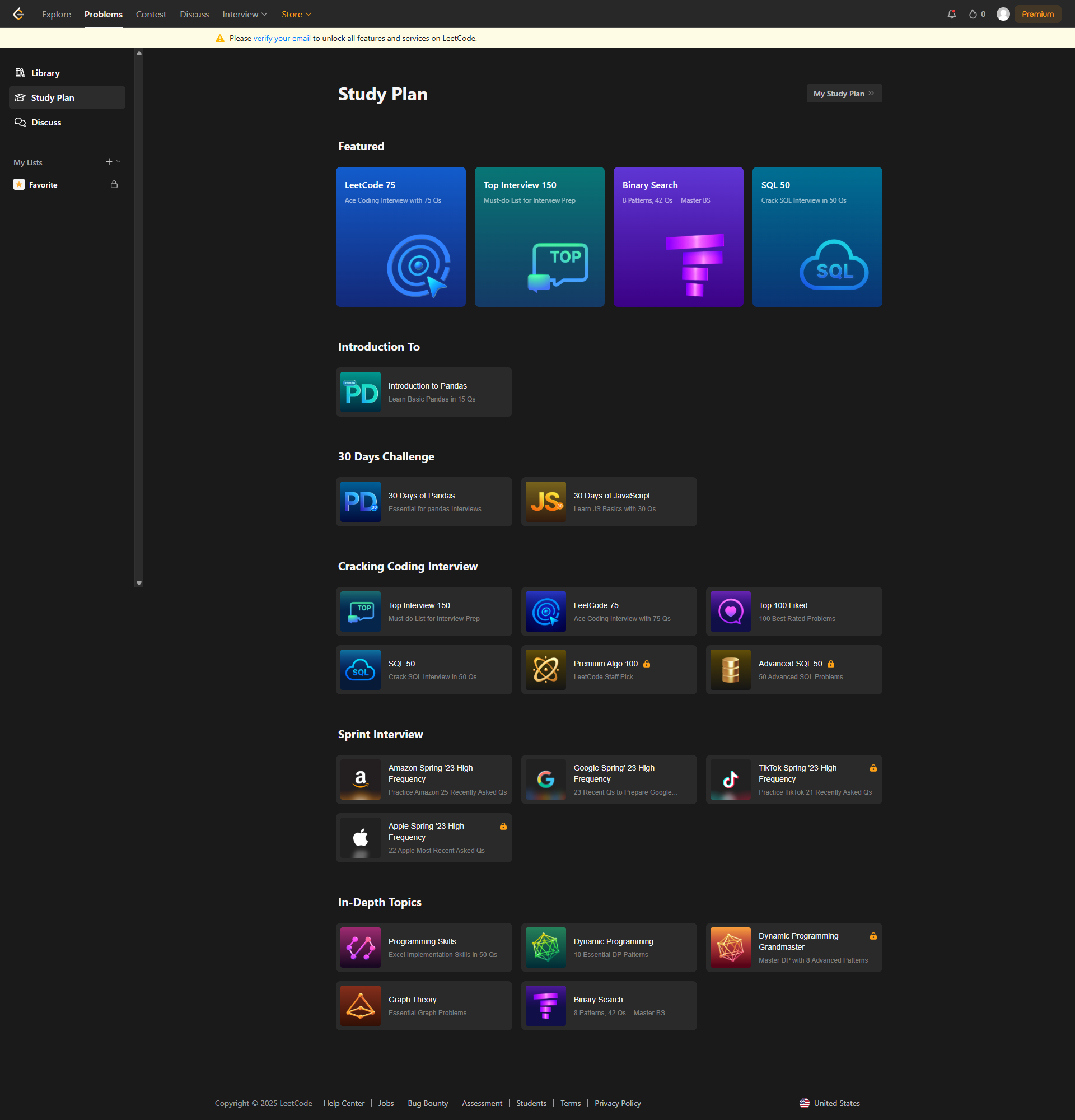Expand the Store dropdown menu
This screenshot has height=1120, width=1075.
click(x=296, y=15)
